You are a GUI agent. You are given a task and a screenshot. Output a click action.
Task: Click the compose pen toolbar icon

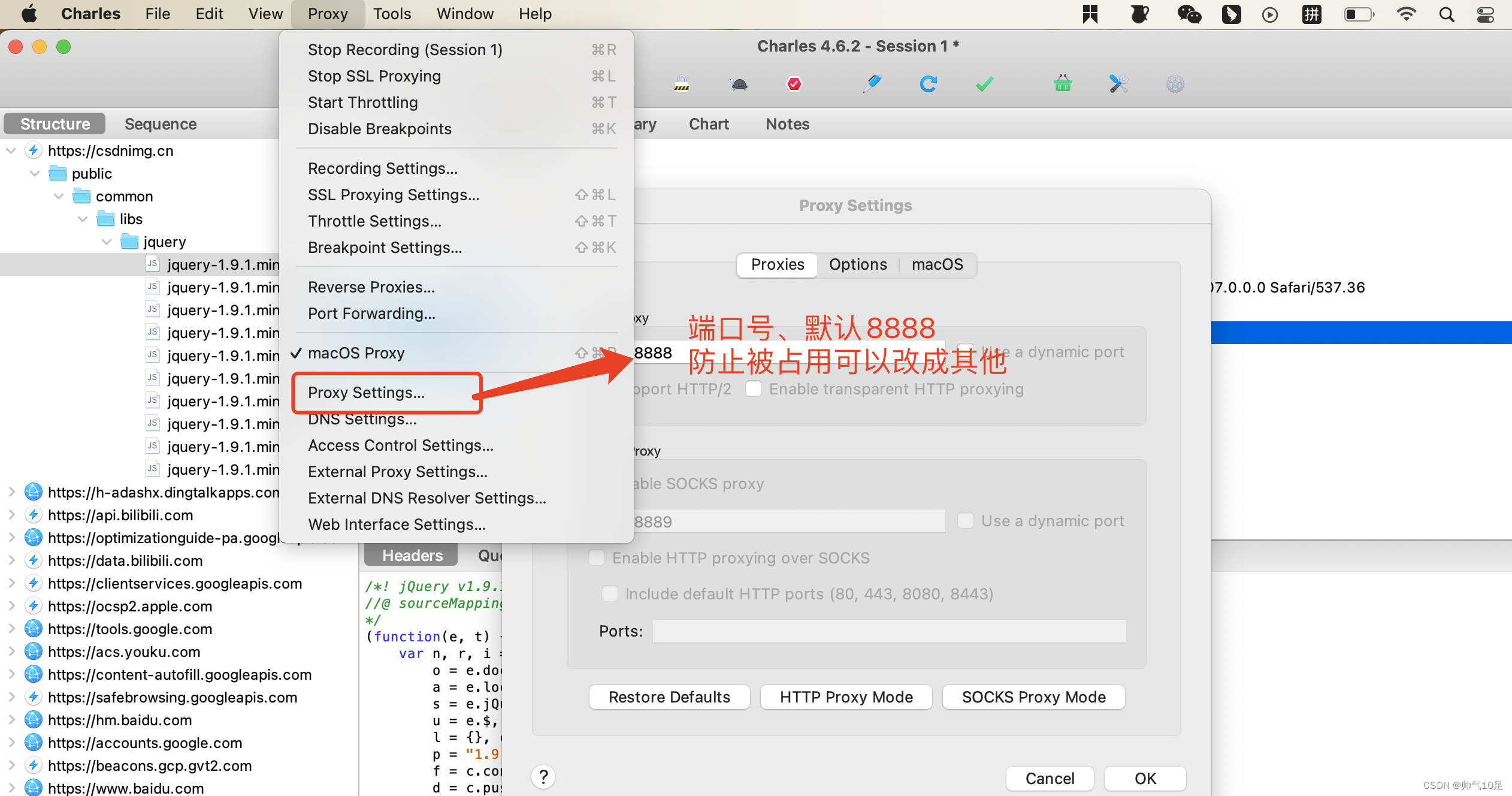point(872,83)
